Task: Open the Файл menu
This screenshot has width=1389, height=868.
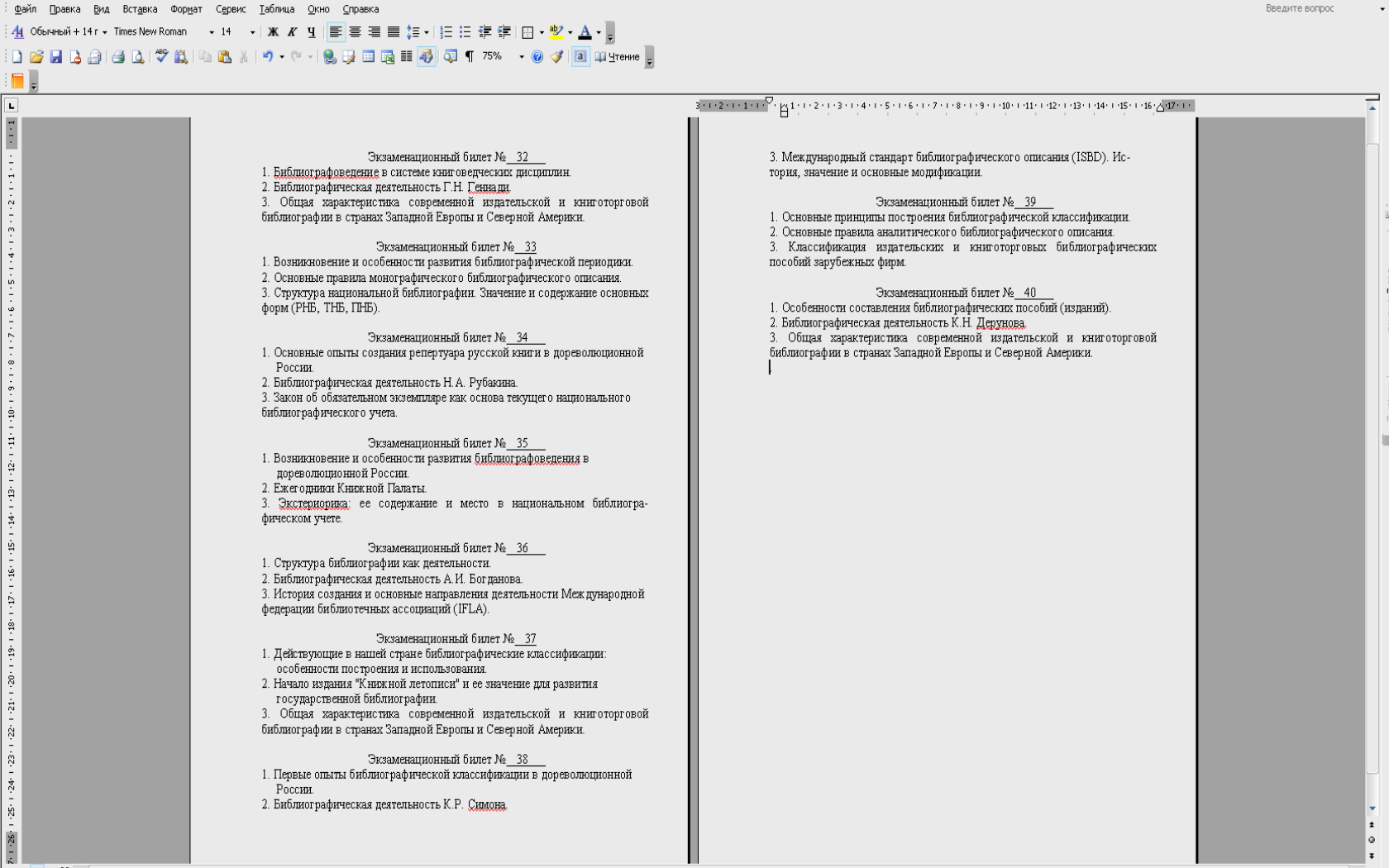Action: coord(25,9)
